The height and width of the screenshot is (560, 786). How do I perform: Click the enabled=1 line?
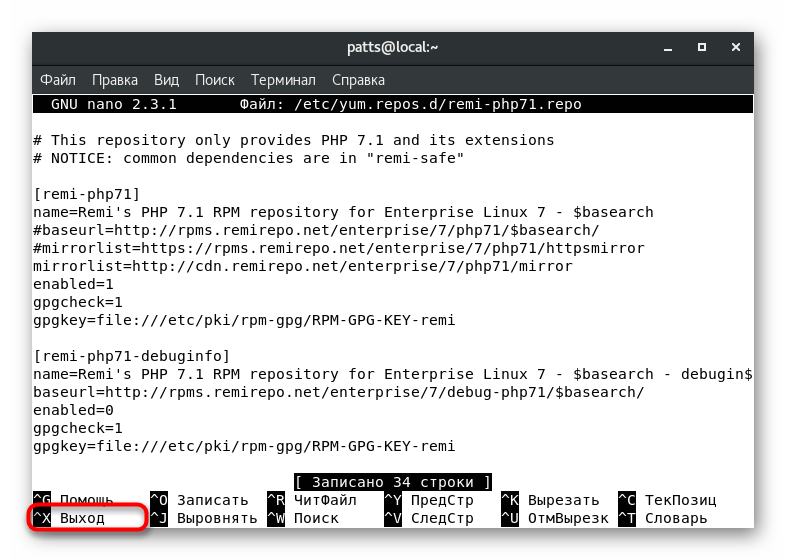(x=73, y=284)
